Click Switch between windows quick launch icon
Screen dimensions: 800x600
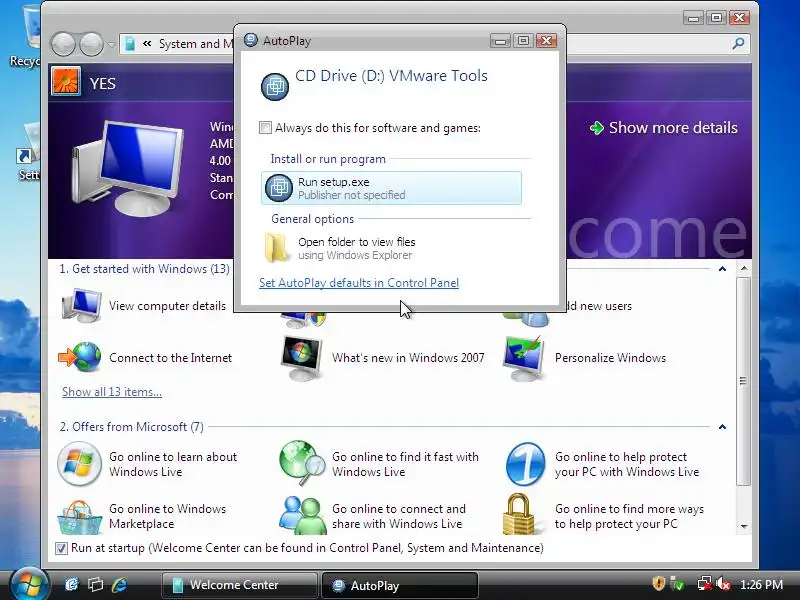tap(95, 584)
